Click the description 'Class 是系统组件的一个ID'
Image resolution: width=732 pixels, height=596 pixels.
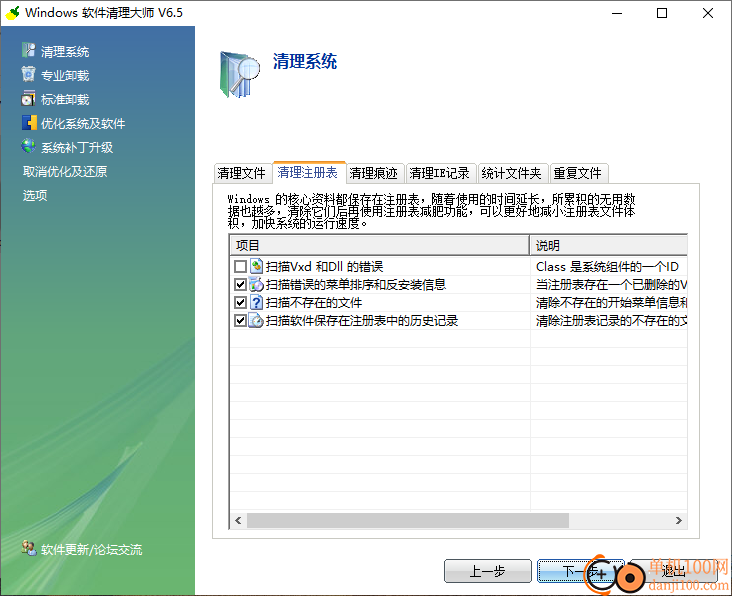click(x=607, y=266)
